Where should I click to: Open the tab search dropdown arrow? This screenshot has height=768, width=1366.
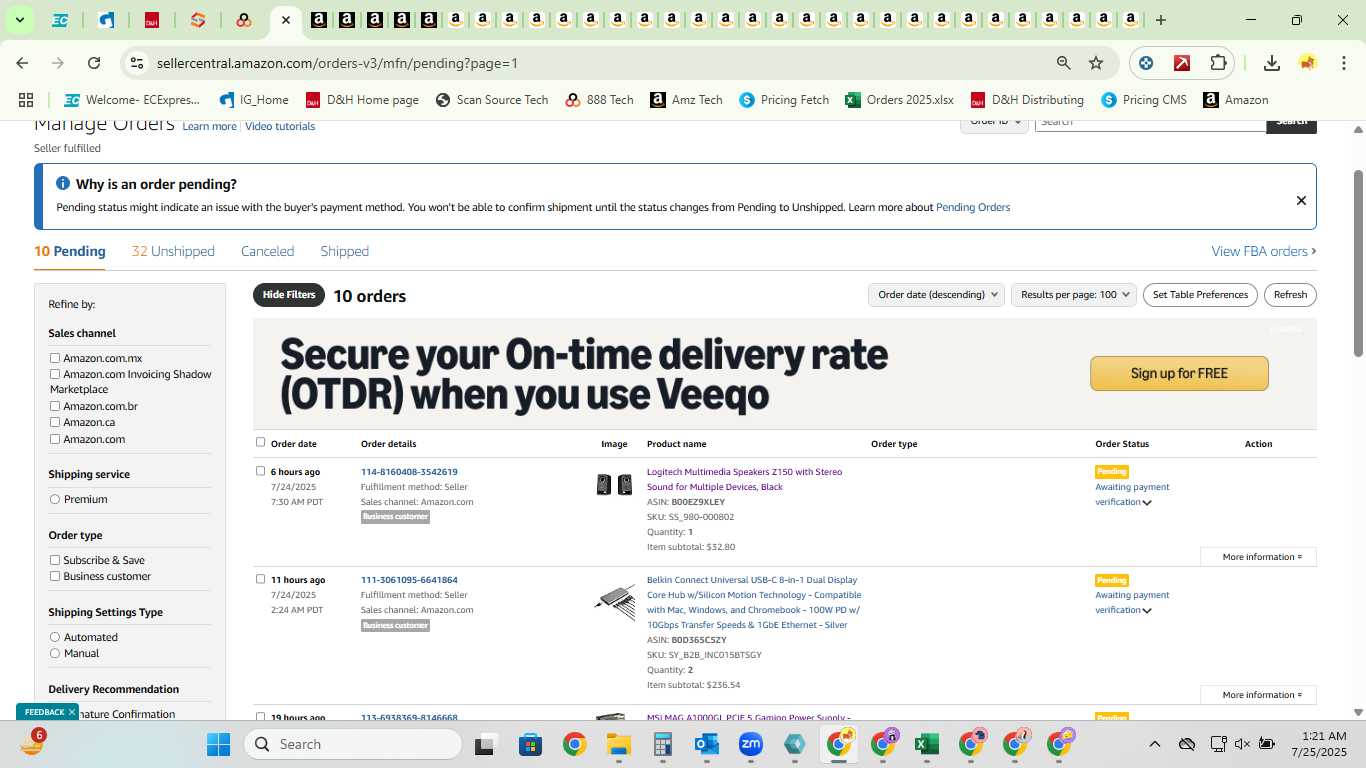[19, 20]
